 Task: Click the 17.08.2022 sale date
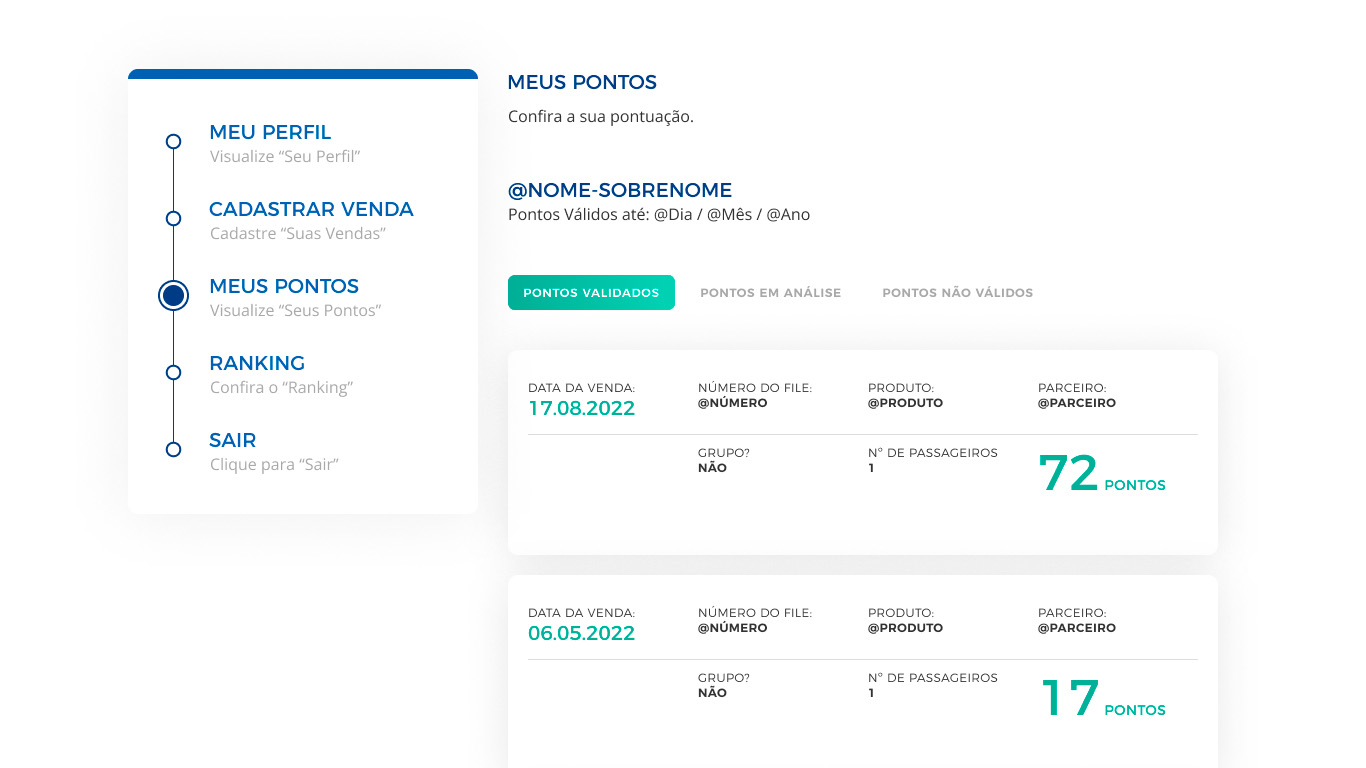point(581,408)
